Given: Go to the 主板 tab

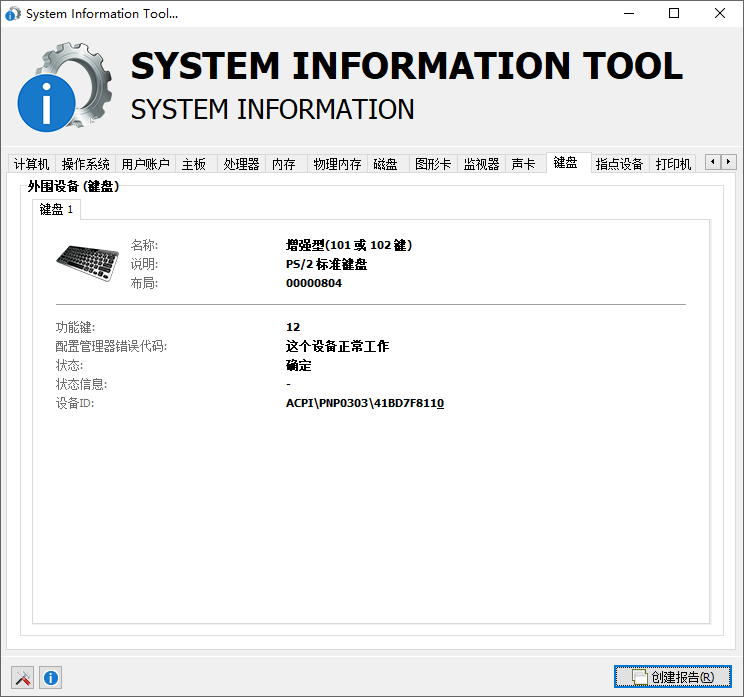Looking at the screenshot, I should (194, 164).
